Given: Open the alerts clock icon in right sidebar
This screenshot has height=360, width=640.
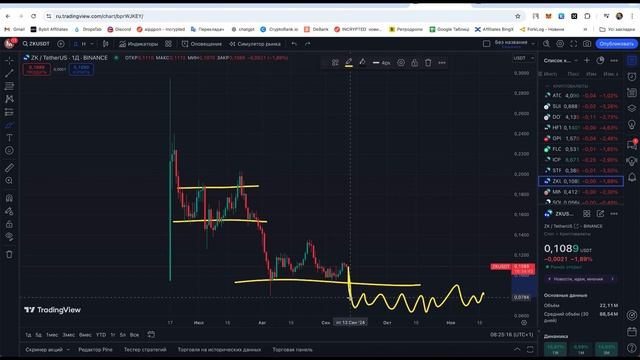Looking at the screenshot, I should [632, 77].
